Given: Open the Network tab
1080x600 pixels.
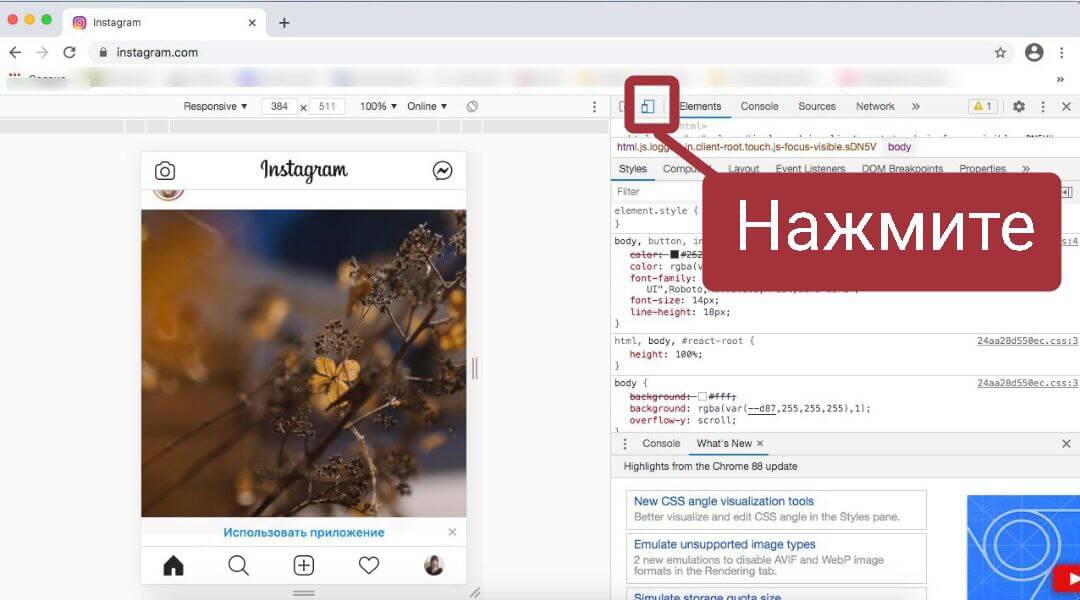Looking at the screenshot, I should click(x=875, y=106).
